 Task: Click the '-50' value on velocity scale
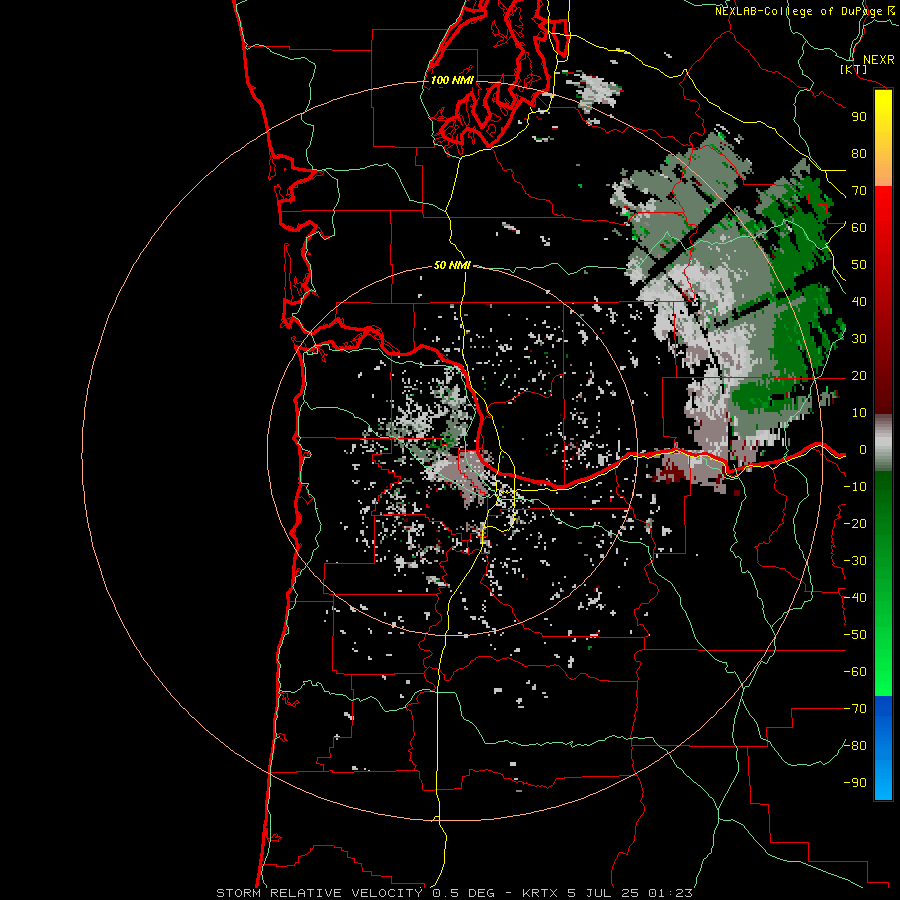(x=855, y=635)
